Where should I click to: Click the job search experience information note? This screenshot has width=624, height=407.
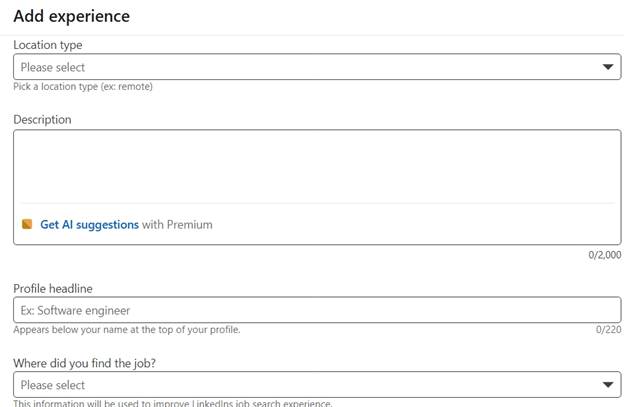tap(172, 403)
